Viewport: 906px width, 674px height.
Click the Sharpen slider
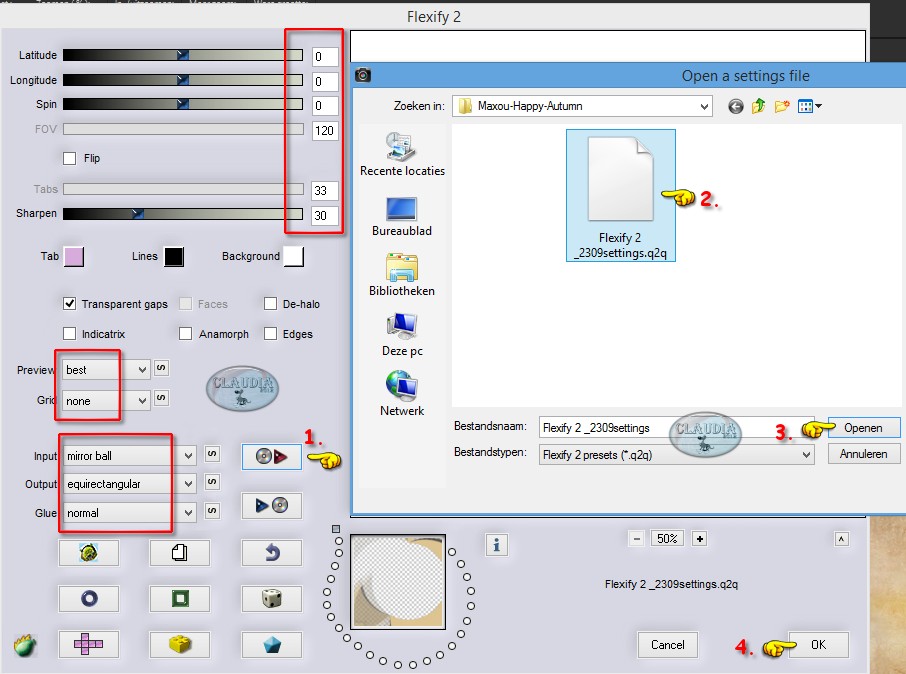[183, 214]
